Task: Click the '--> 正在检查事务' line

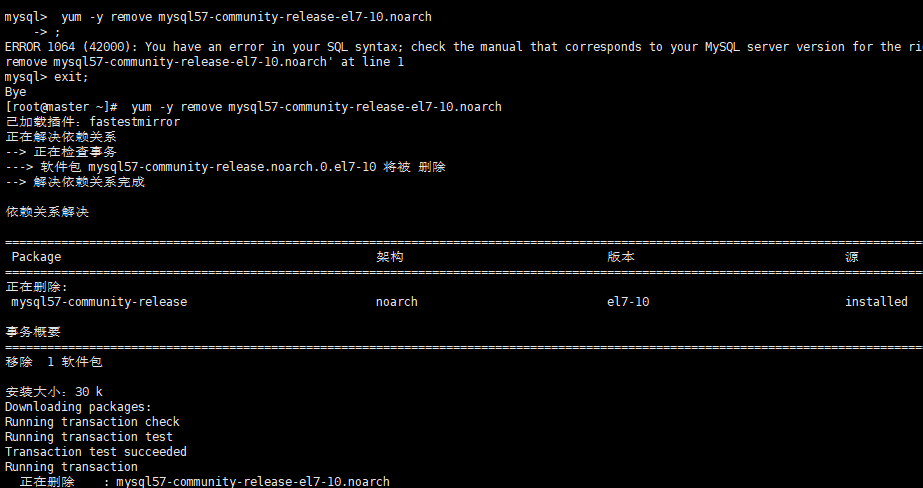Action: [61, 152]
